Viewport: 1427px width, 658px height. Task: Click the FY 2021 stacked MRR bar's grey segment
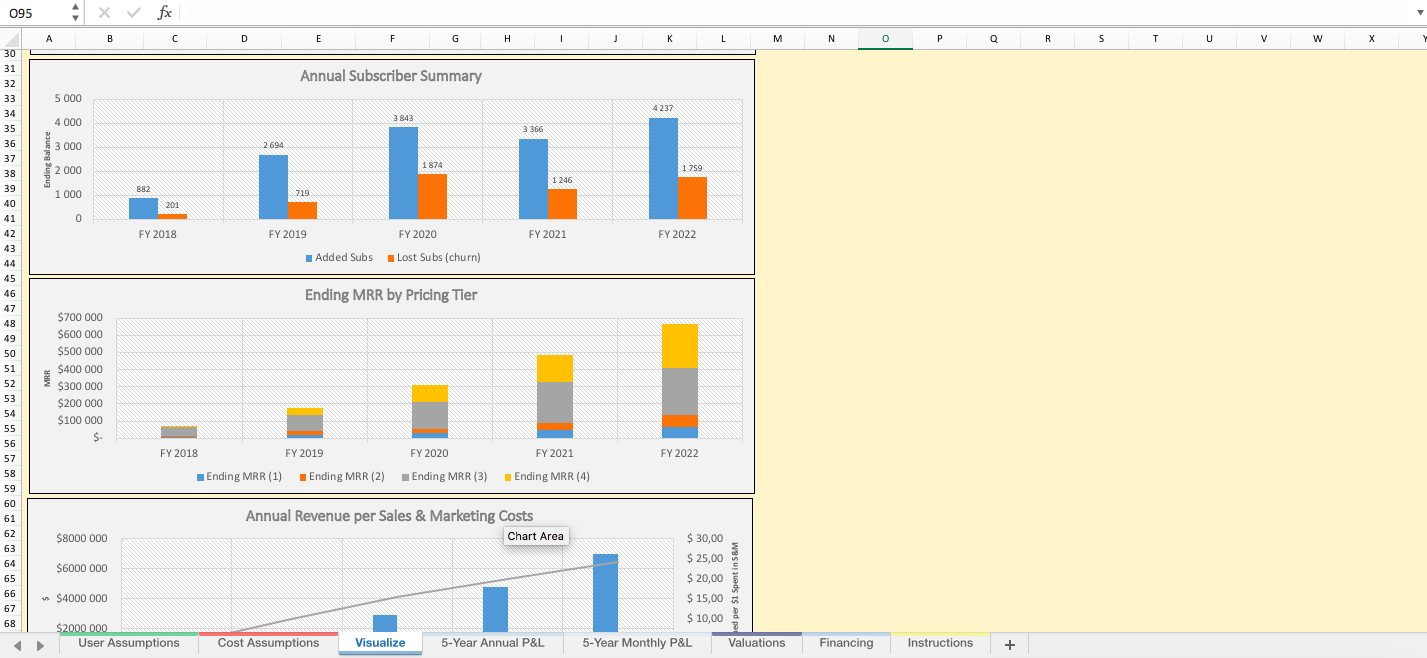[555, 402]
